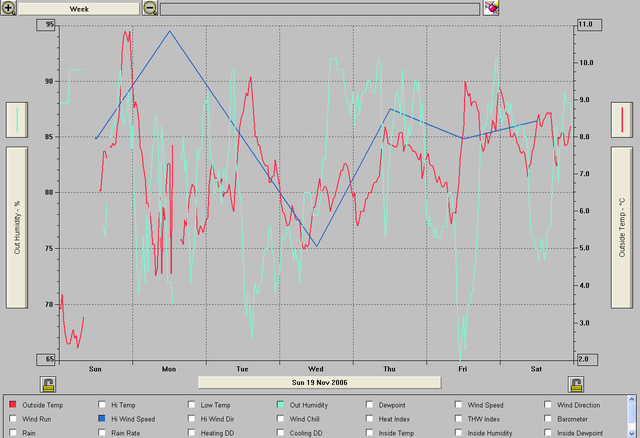
Task: Click the color palette icon in toolbar
Action: 491,8
